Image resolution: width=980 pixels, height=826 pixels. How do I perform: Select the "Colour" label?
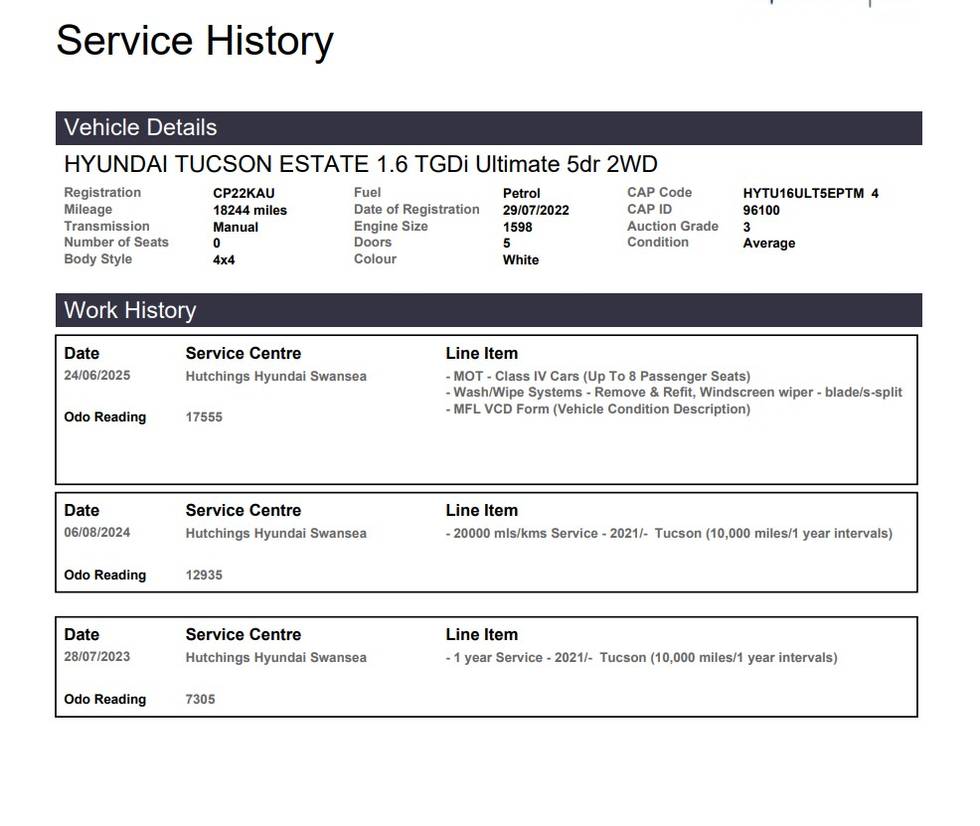point(376,259)
